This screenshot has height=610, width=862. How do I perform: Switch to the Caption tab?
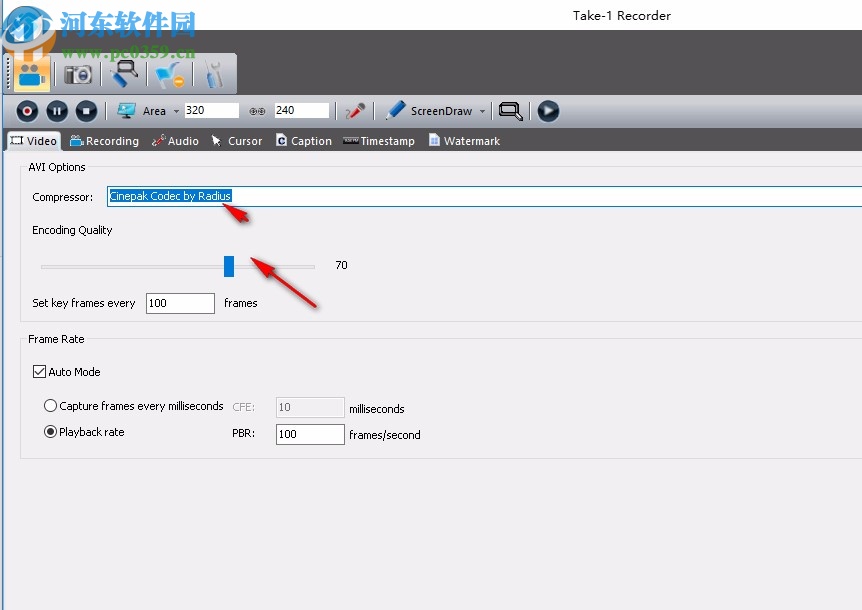pyautogui.click(x=303, y=141)
